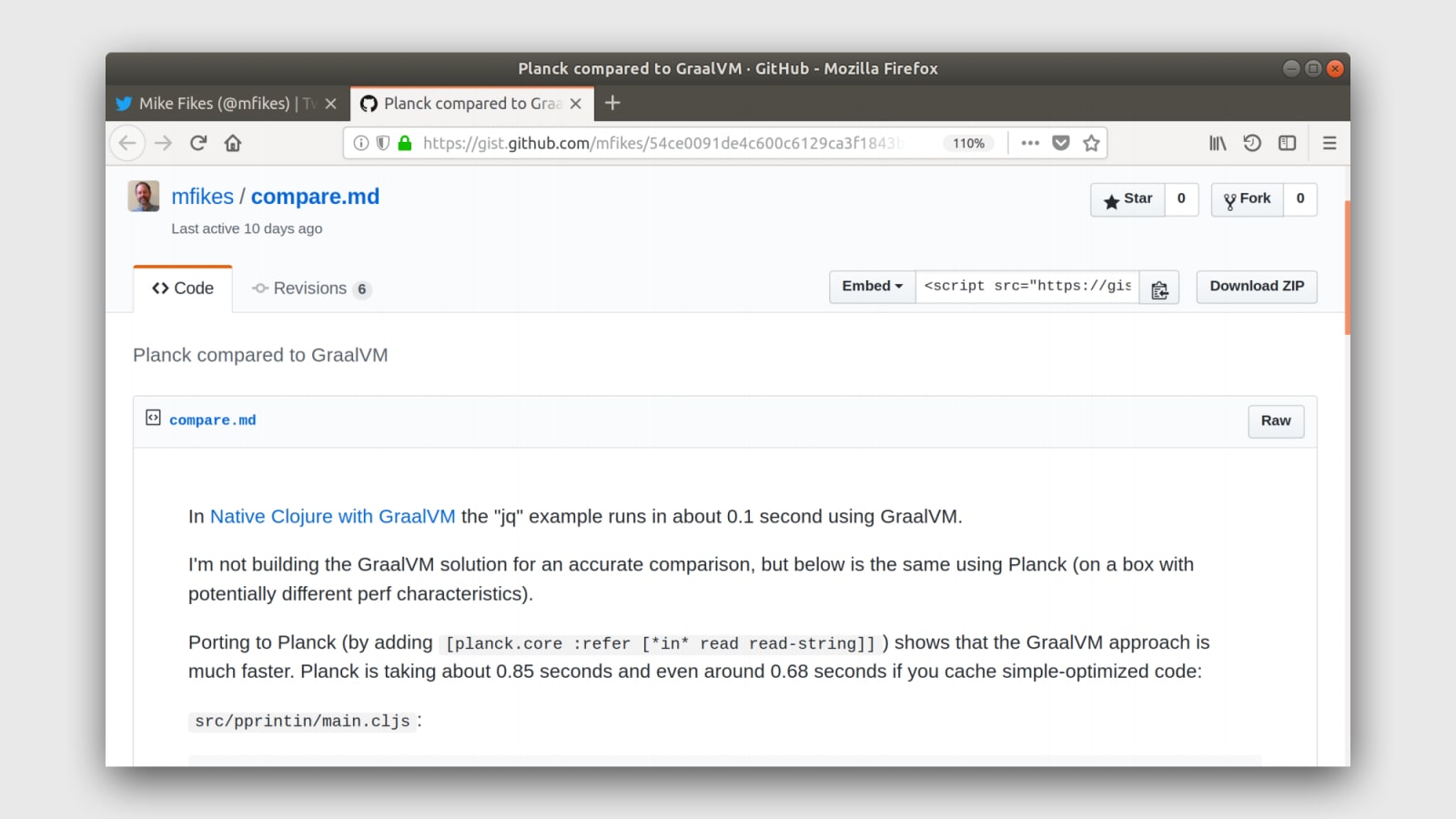
Task: Reset the 110% zoom level badge
Action: tap(969, 143)
